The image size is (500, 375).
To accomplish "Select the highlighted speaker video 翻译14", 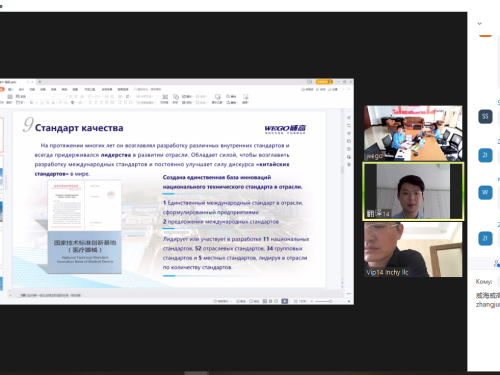I will [x=413, y=191].
